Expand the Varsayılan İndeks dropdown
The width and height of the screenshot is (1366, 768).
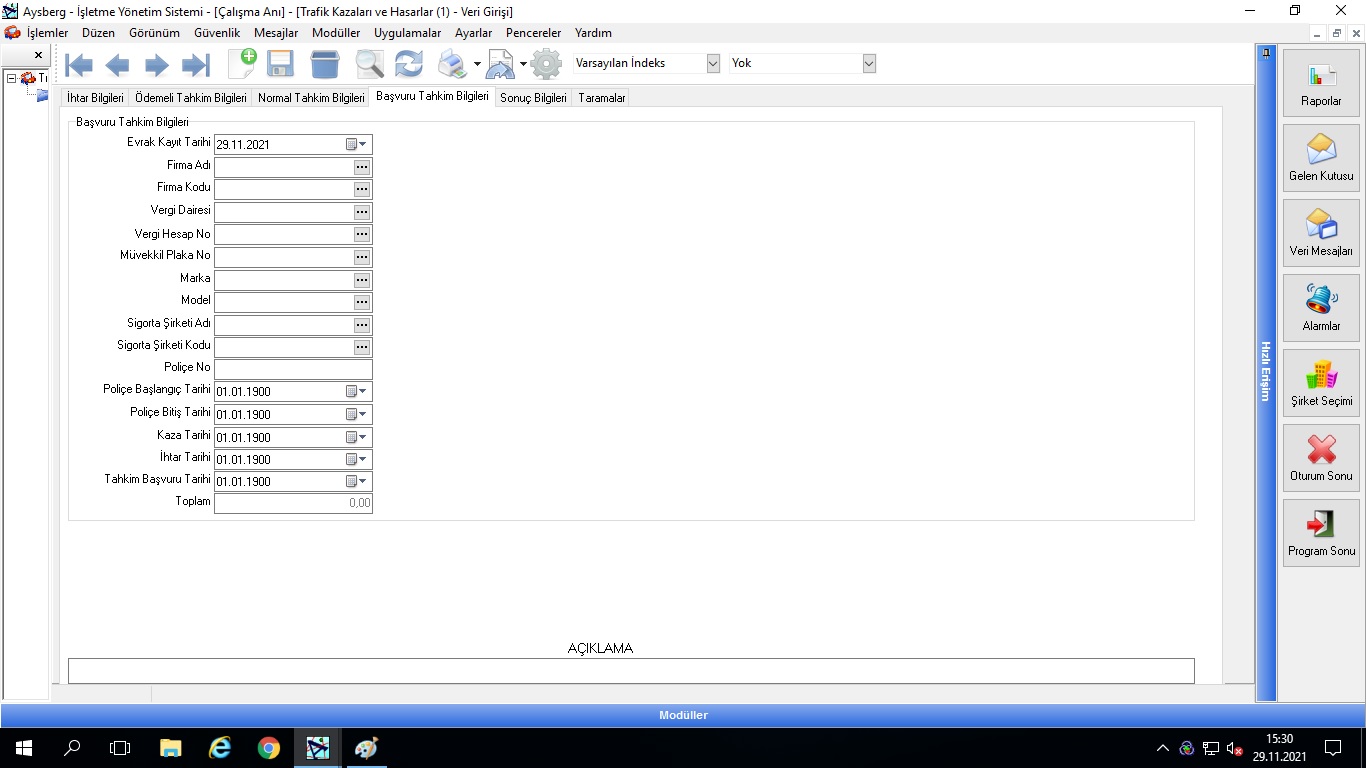point(713,63)
